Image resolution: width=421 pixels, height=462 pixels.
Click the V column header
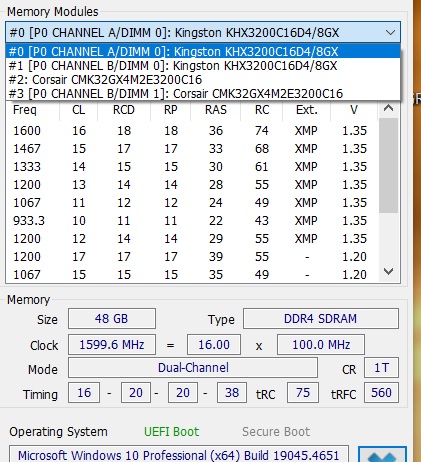(354, 110)
